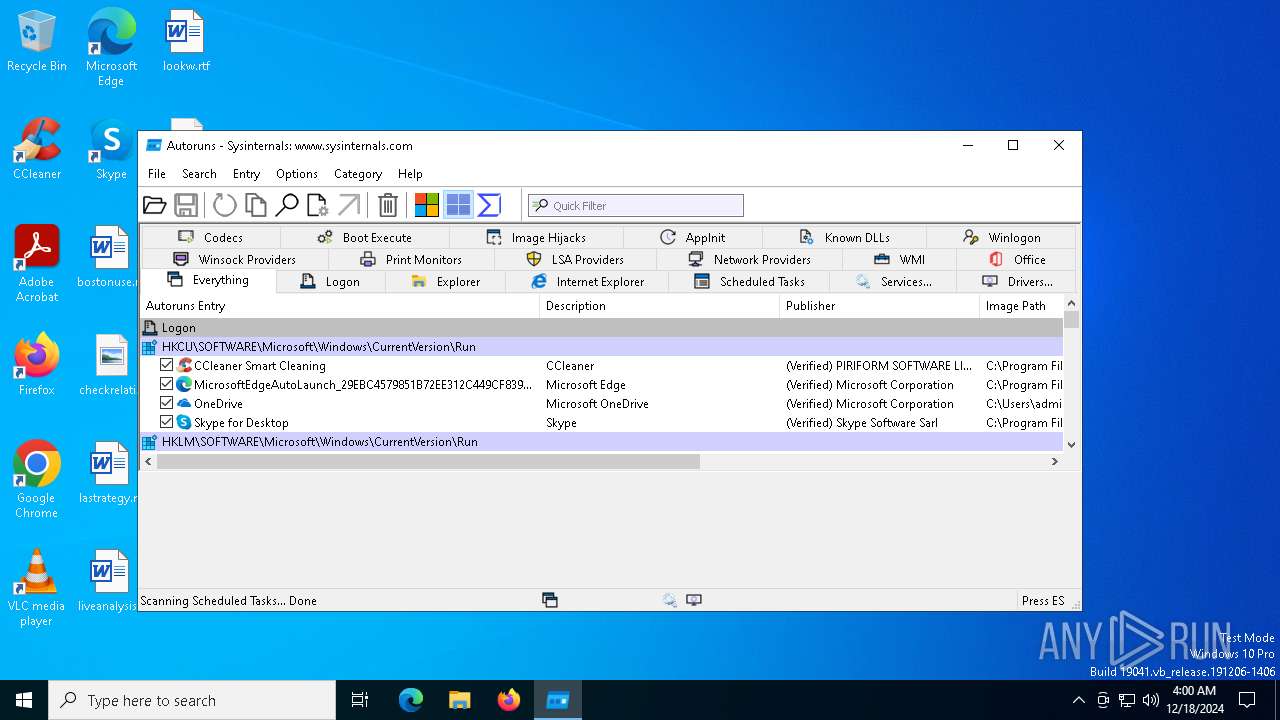Uncheck CCleaner Smart Cleaning entry
This screenshot has height=720, width=1280.
click(x=167, y=366)
